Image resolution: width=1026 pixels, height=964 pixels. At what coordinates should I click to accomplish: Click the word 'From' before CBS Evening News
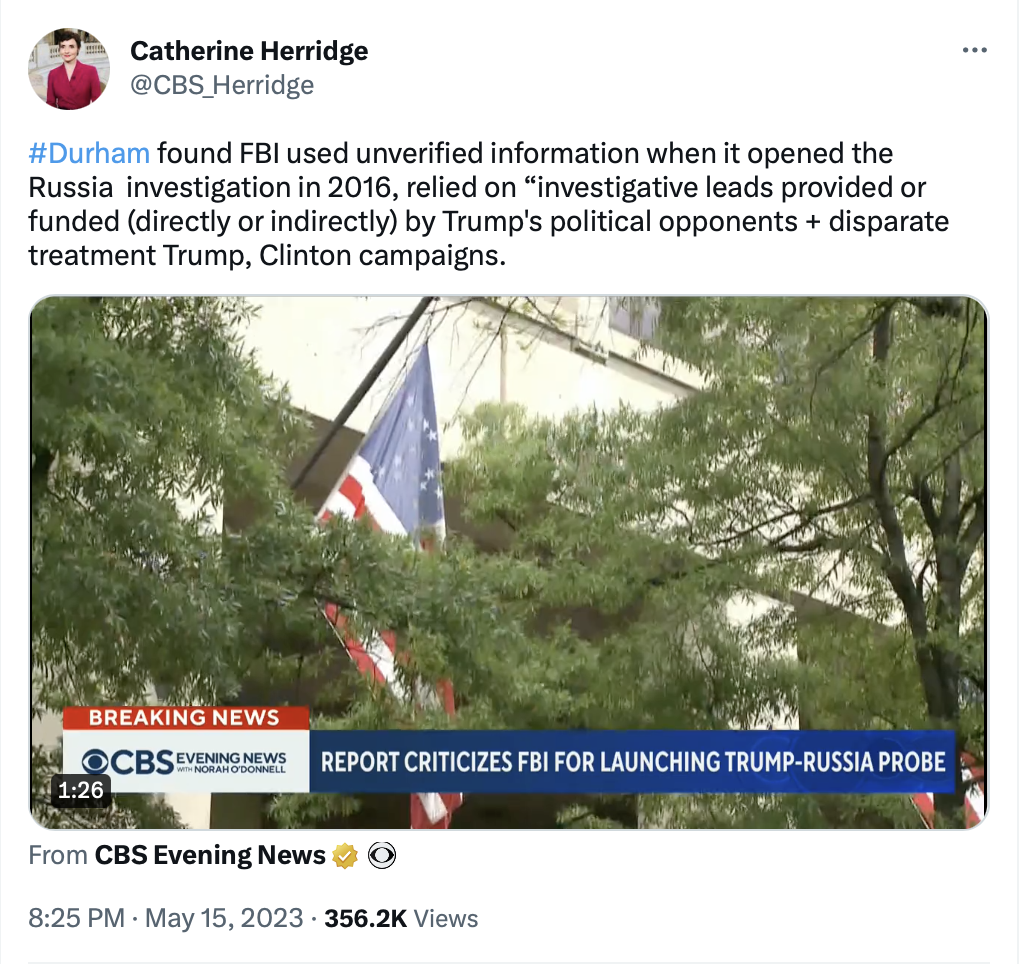tap(58, 855)
